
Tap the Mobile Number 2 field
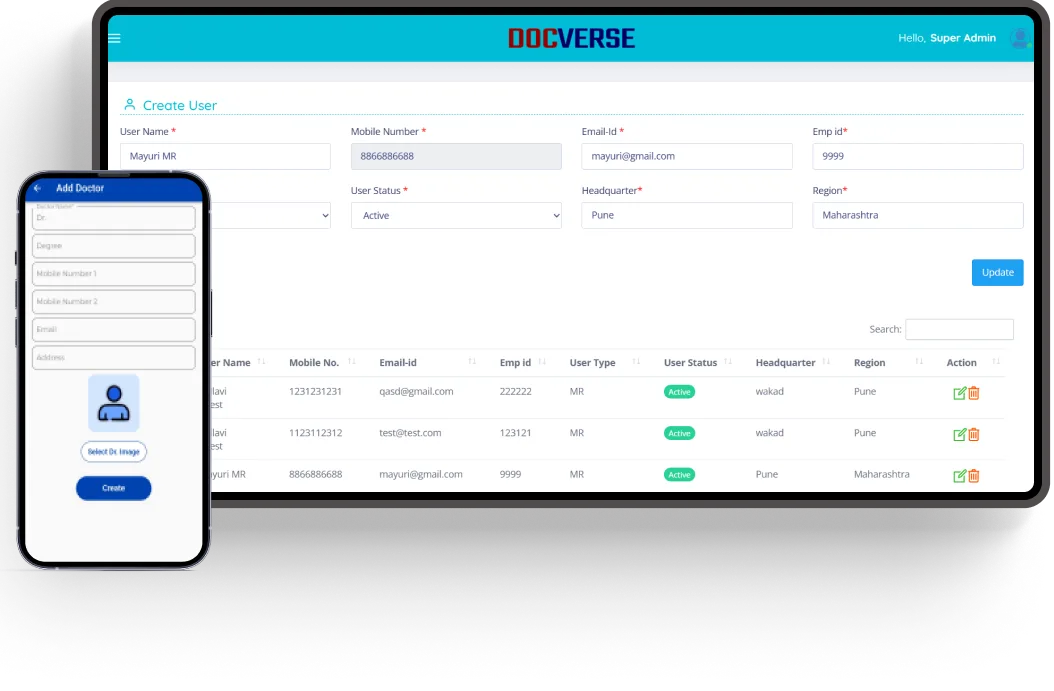[x=114, y=302]
